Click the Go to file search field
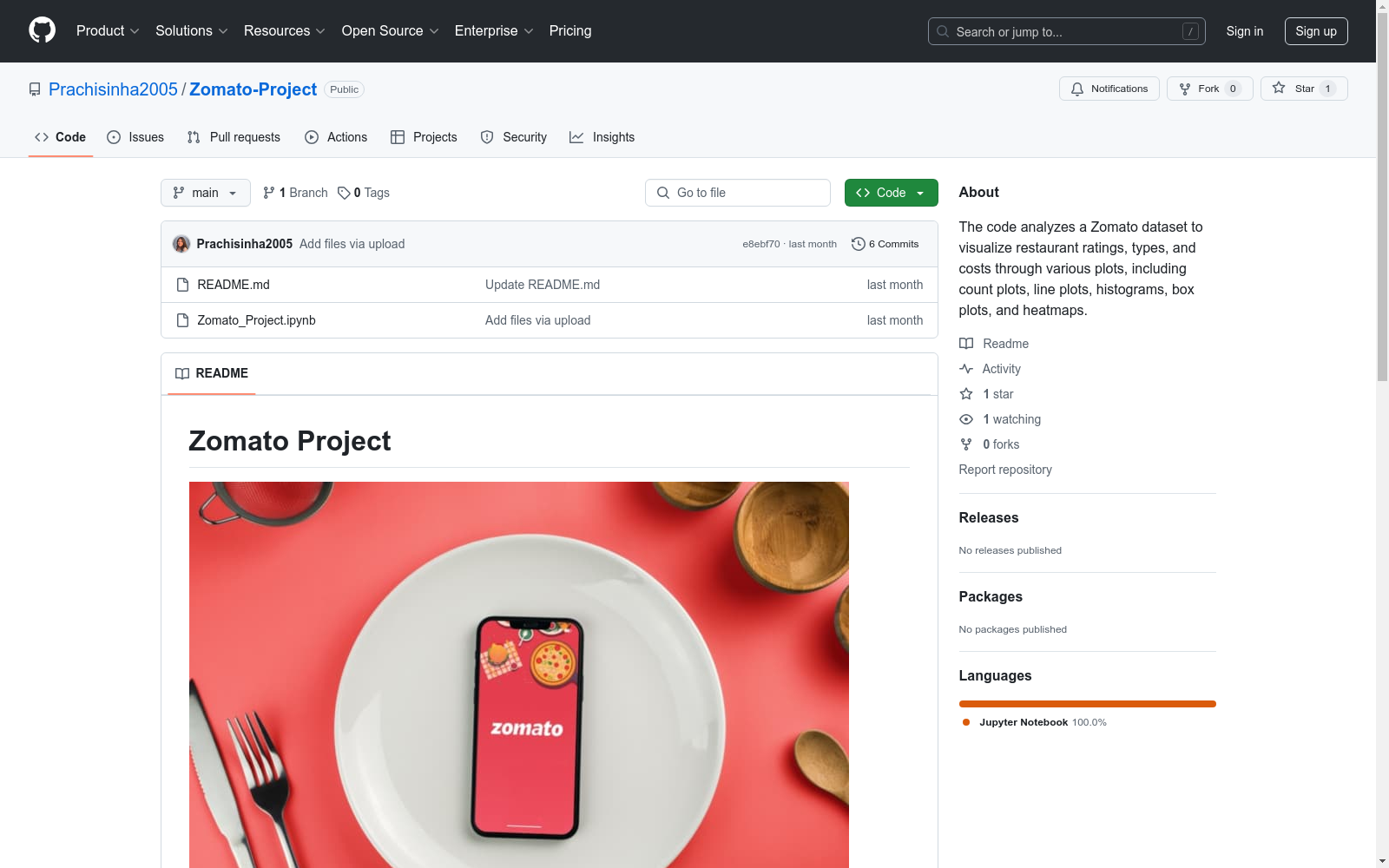 [x=738, y=193]
